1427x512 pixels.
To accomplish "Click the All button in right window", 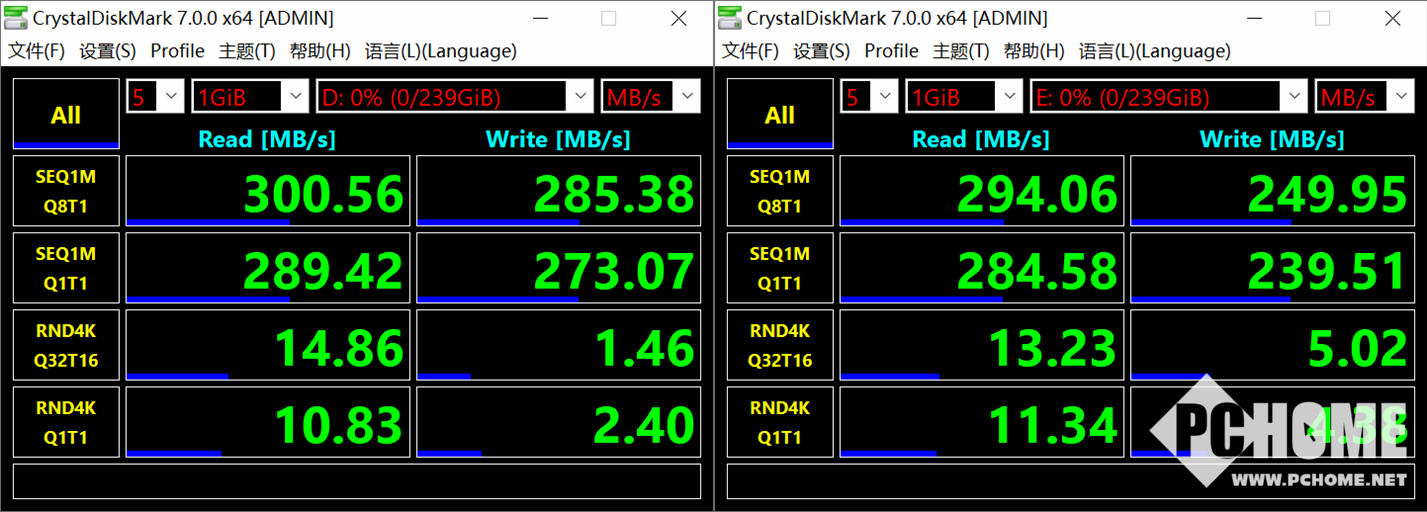I will [780, 114].
